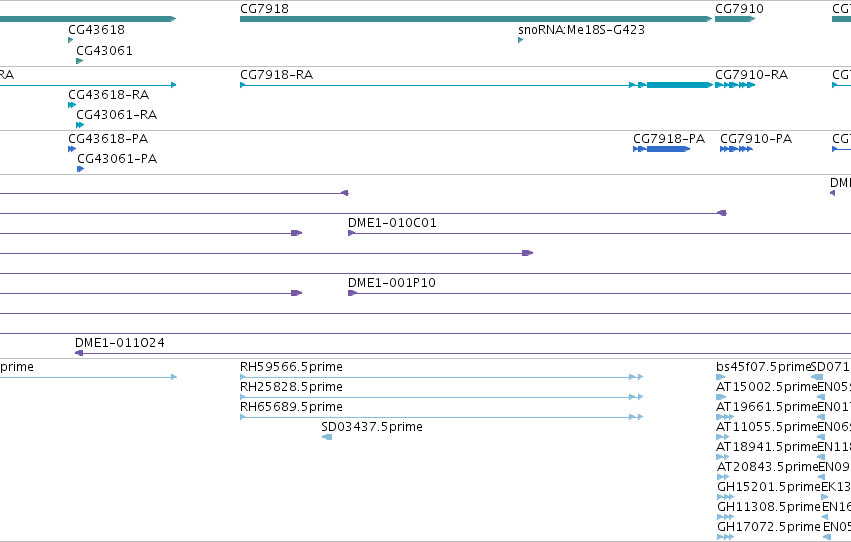Click the CG43618-PA protein label
Image resolution: width=851 pixels, height=542 pixels.
point(108,139)
